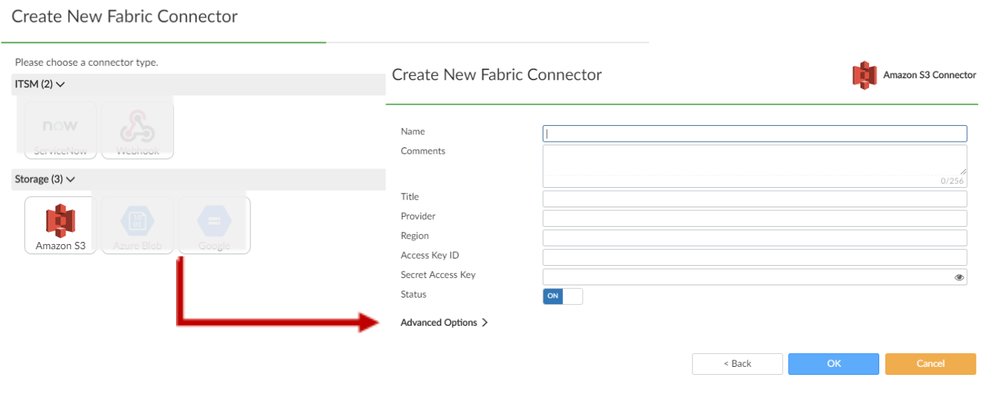Focus the Access Key ID field
999x406 pixels.
(755, 257)
